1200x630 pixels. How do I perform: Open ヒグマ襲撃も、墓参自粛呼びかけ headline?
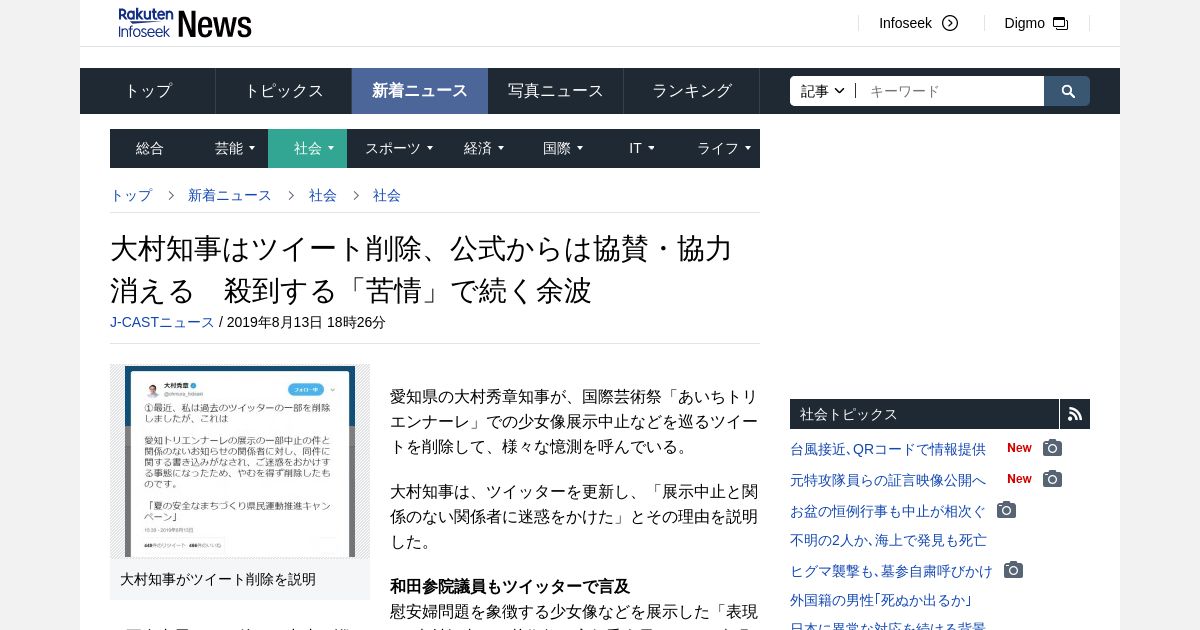[891, 571]
